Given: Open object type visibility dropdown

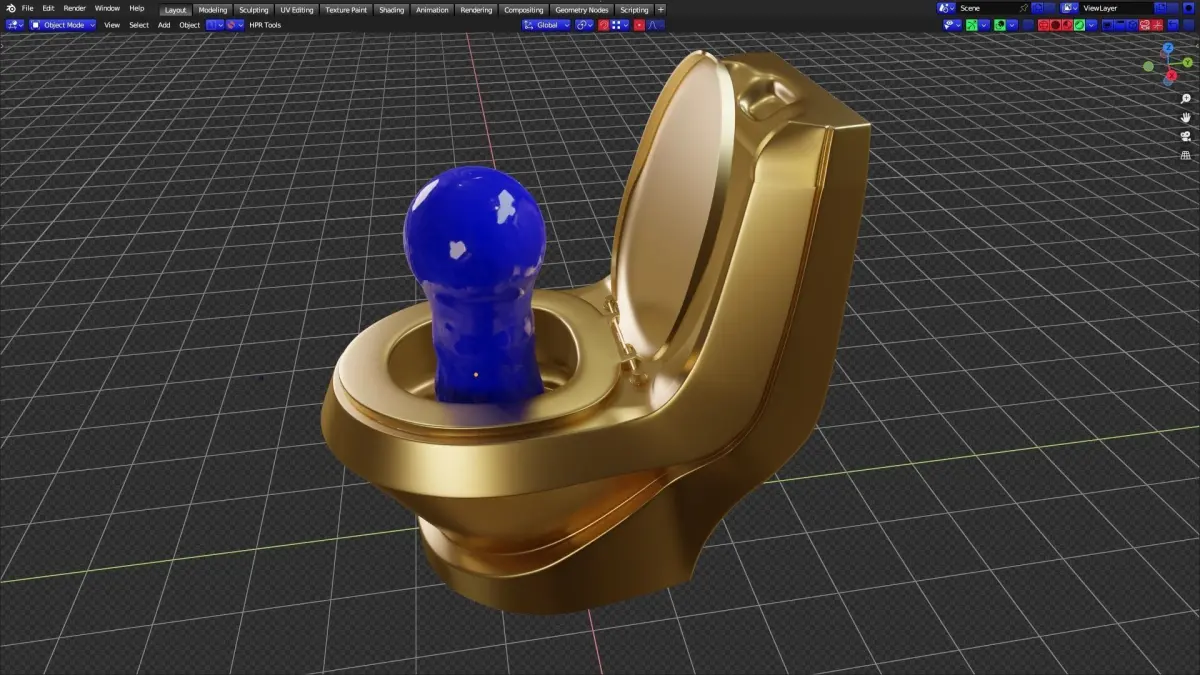Looking at the screenshot, I should click(952, 25).
